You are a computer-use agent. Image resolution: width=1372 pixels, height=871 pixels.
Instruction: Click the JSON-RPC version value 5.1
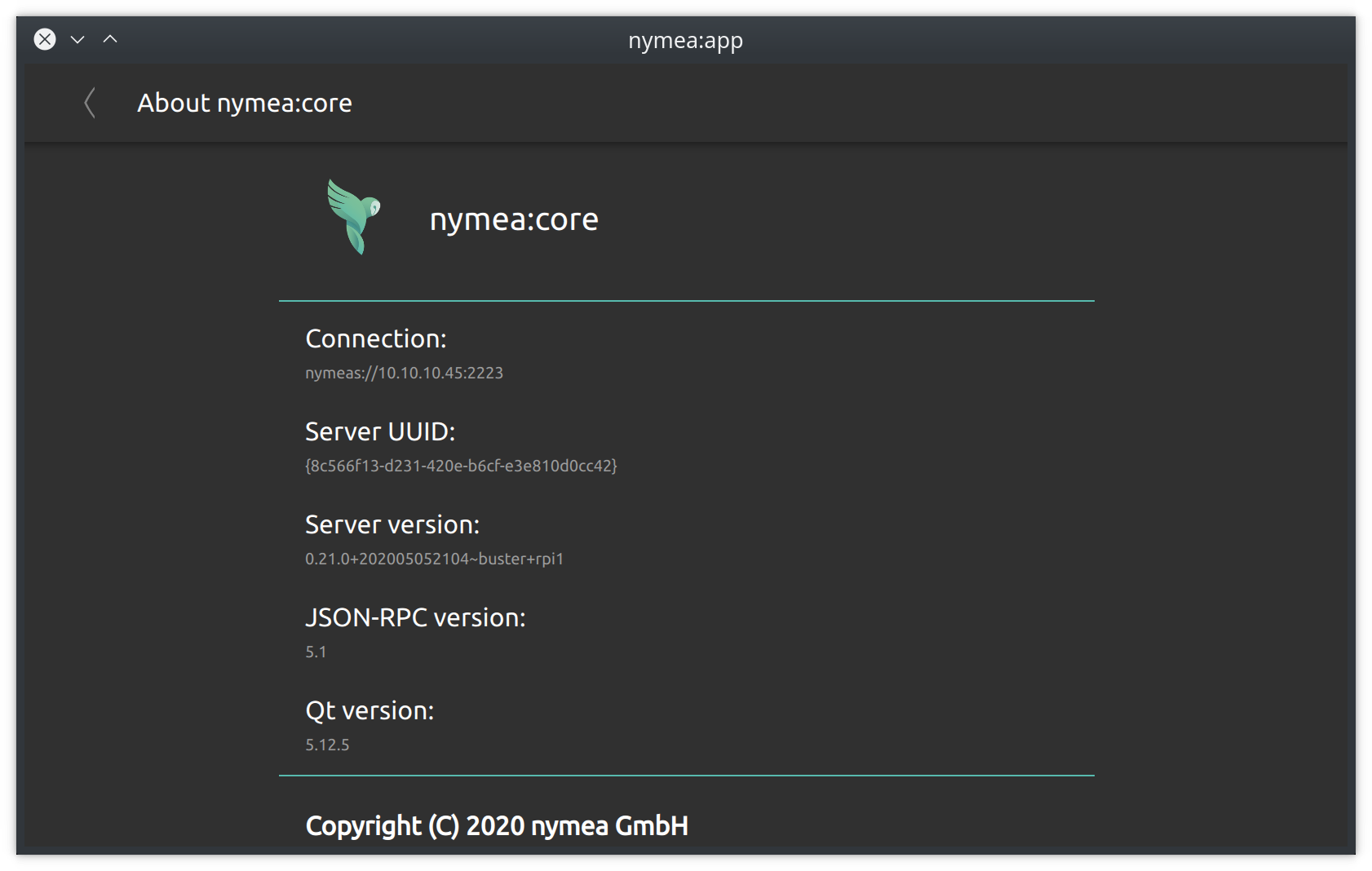[x=316, y=652]
